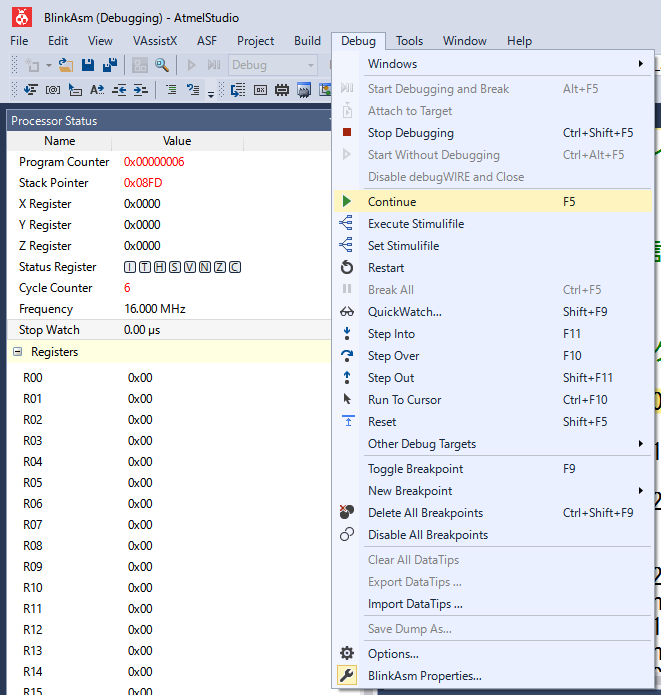Screen dimensions: 661x695
Task: Click the uncomment selection icon
Action: point(193,90)
